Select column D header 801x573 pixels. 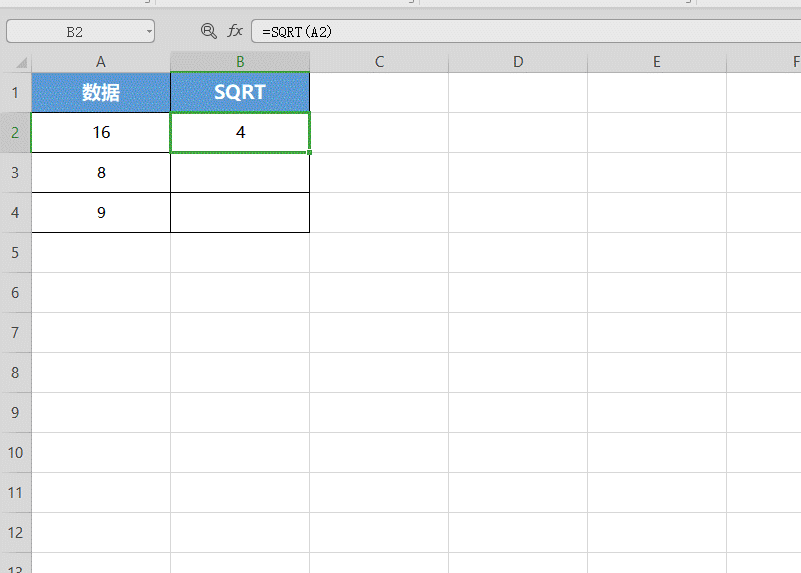[x=518, y=62]
